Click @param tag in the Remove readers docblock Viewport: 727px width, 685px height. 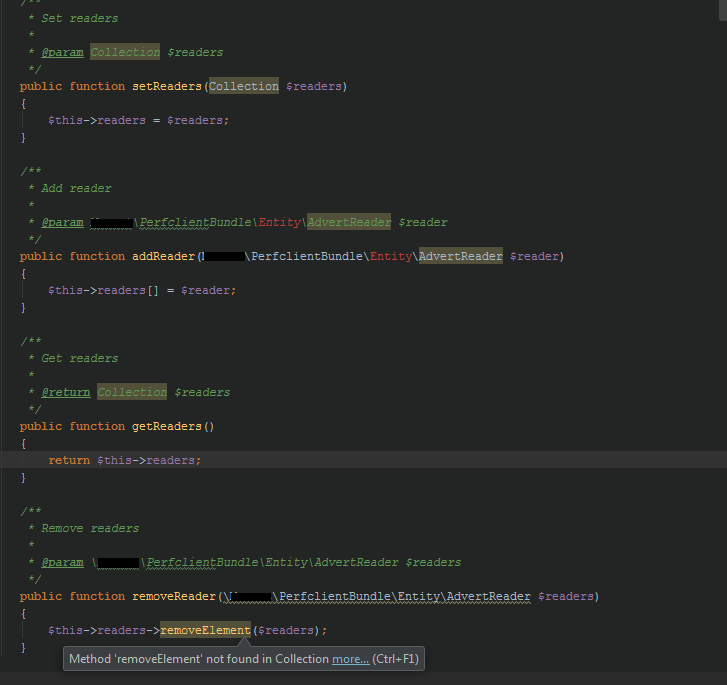pos(63,563)
